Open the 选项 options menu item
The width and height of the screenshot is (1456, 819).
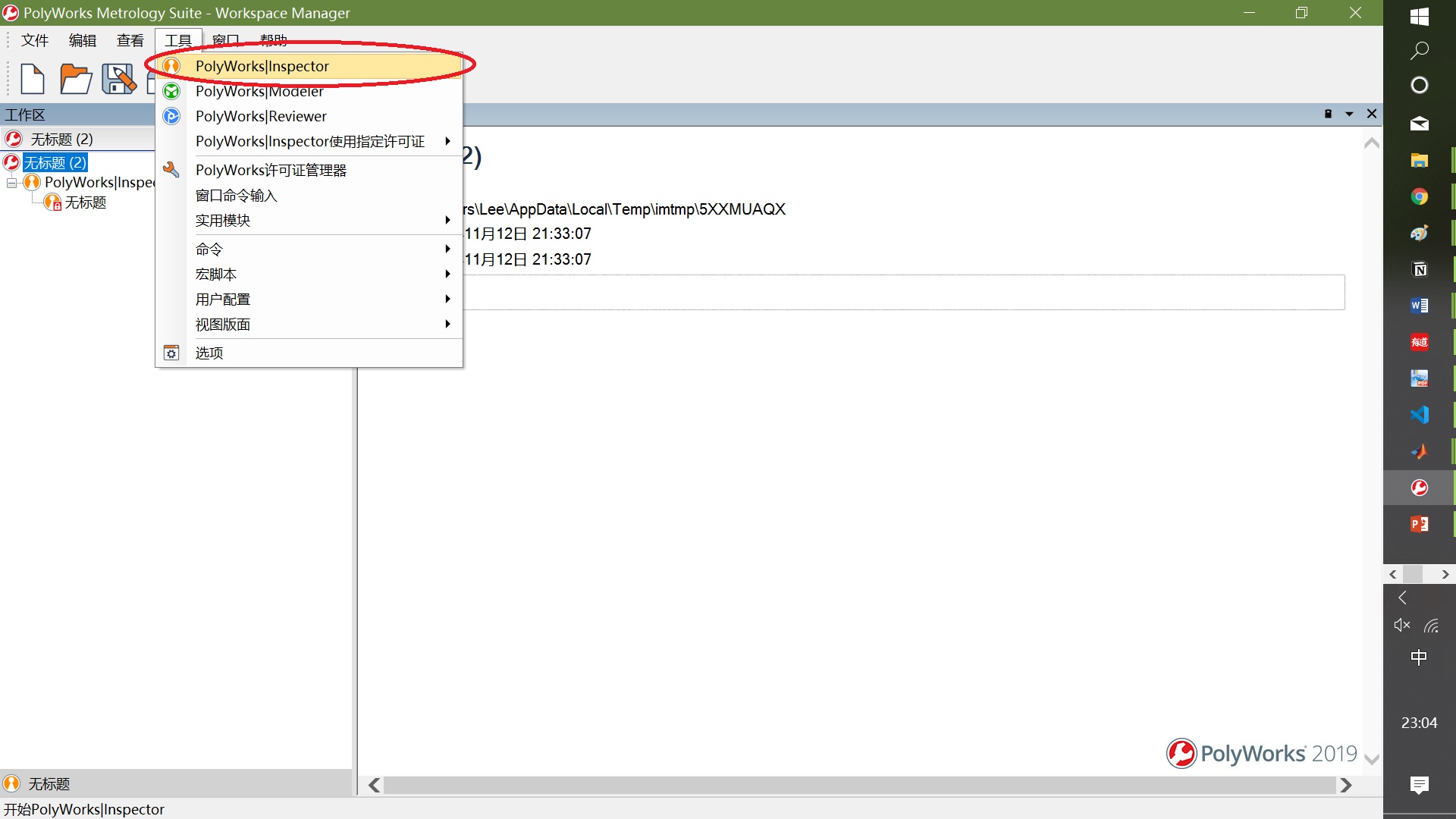[x=209, y=353]
